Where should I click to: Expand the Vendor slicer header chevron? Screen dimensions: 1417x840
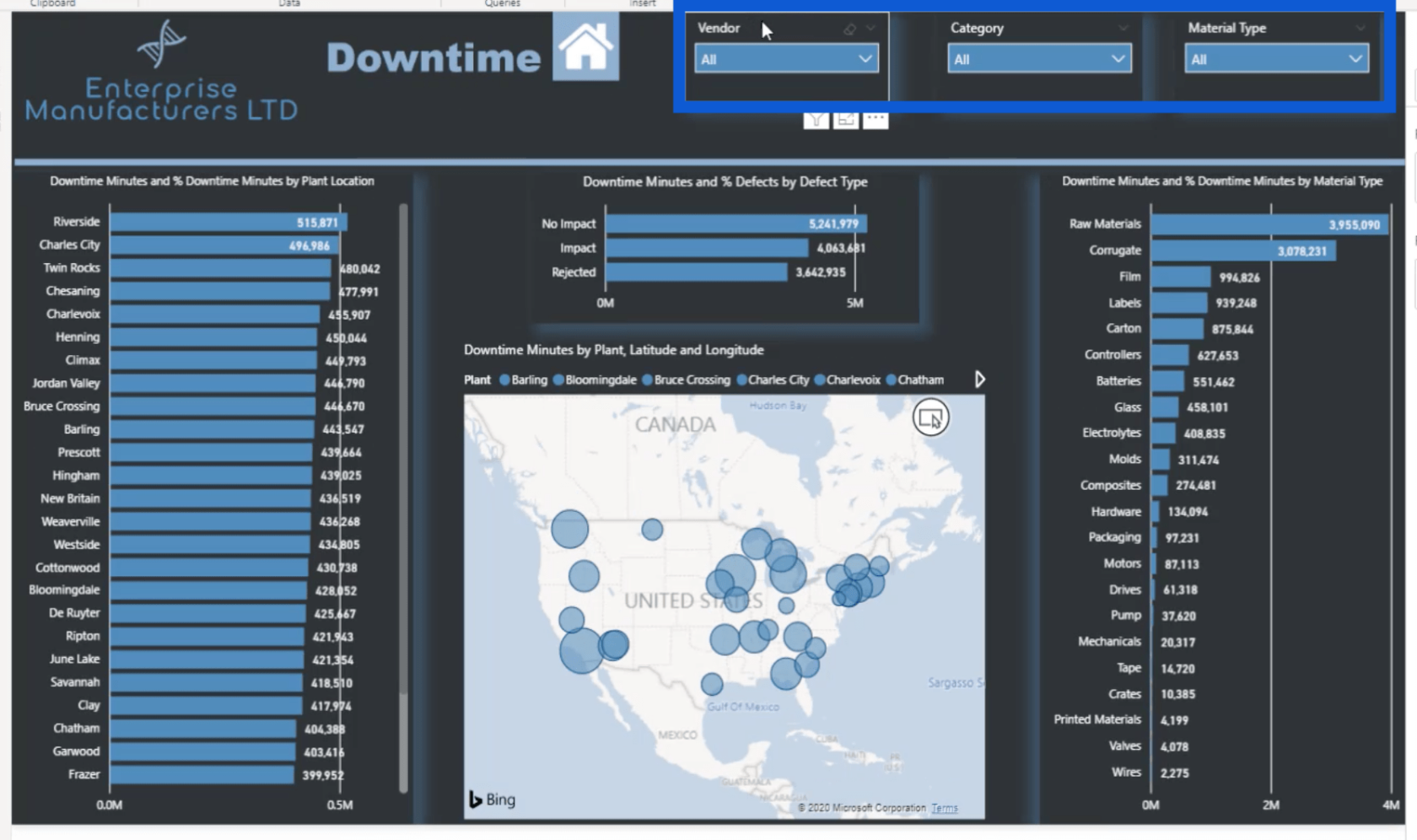point(870,29)
